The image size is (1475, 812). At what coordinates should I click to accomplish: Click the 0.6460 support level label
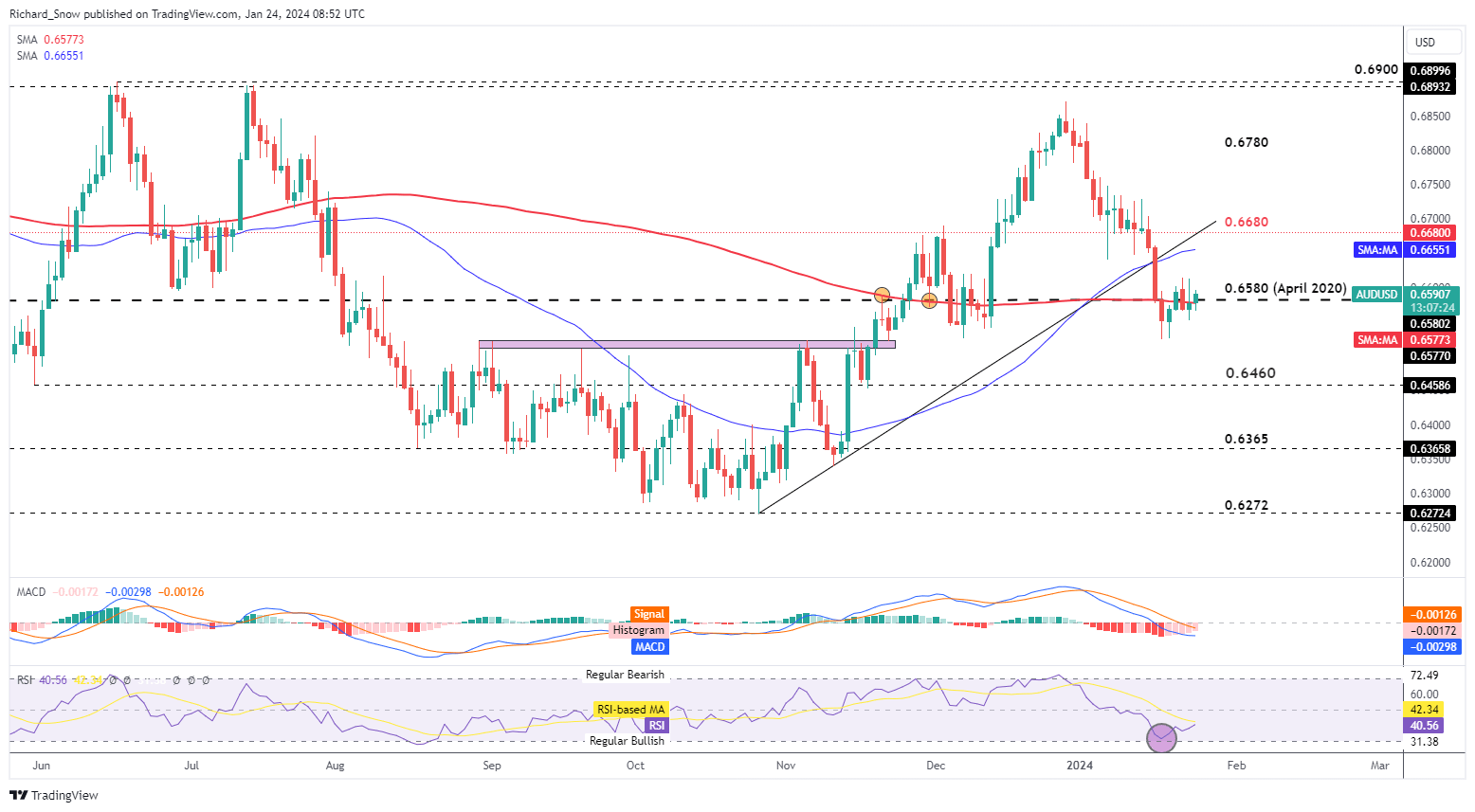pyautogui.click(x=1250, y=373)
